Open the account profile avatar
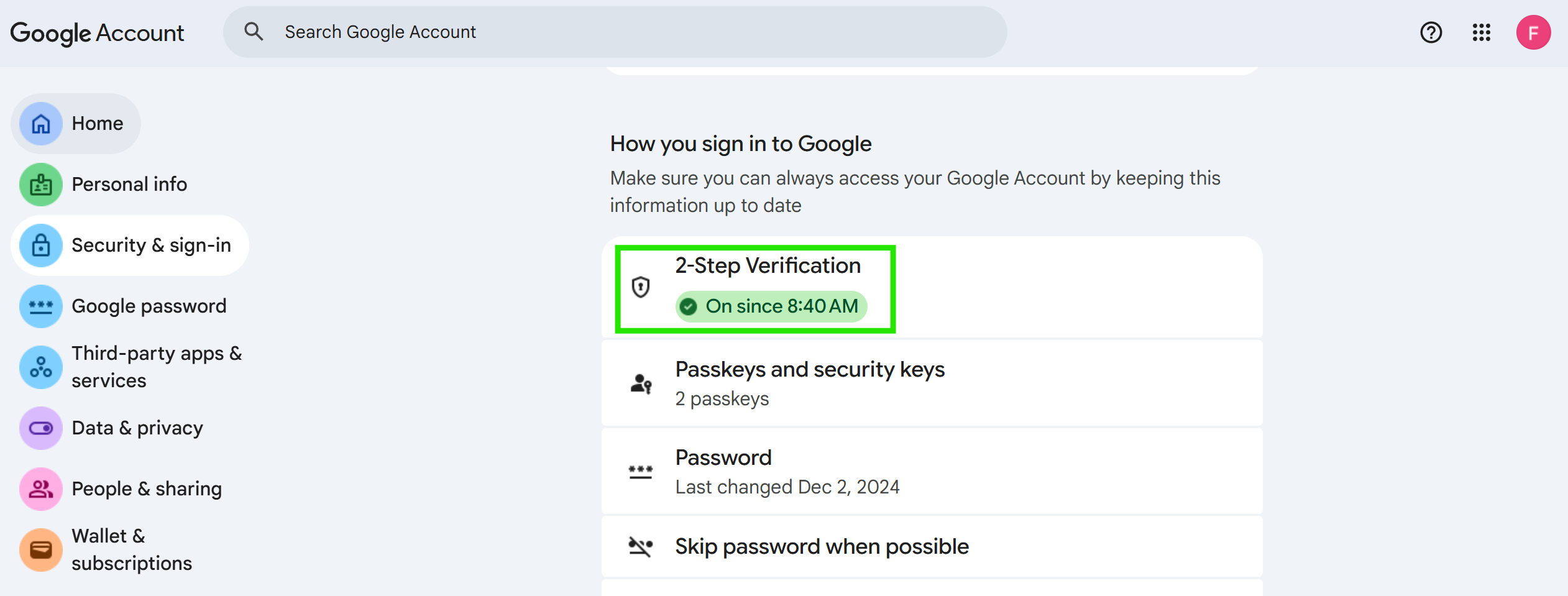This screenshot has width=1568, height=596. [1533, 32]
